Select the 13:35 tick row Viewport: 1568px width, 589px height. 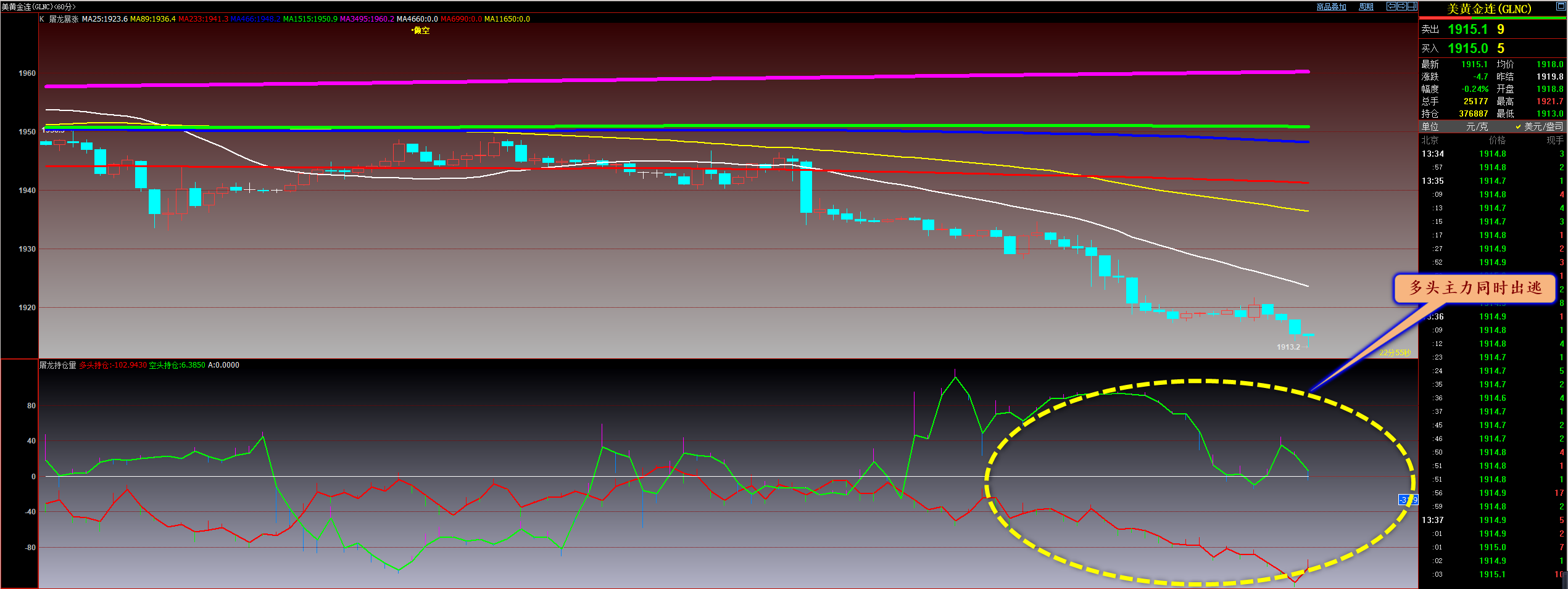[1493, 181]
